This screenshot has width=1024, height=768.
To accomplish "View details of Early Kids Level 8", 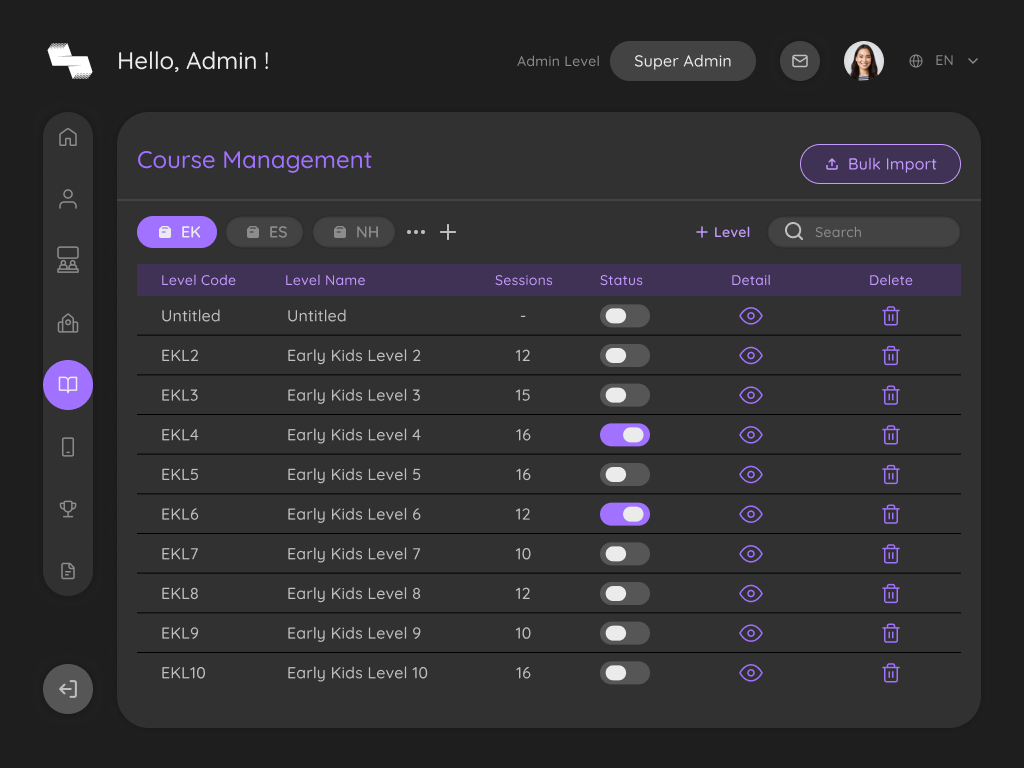I will pyautogui.click(x=751, y=594).
